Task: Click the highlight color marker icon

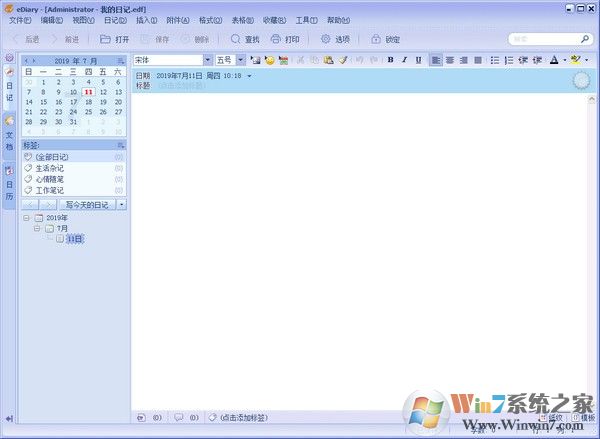Action: [576, 60]
